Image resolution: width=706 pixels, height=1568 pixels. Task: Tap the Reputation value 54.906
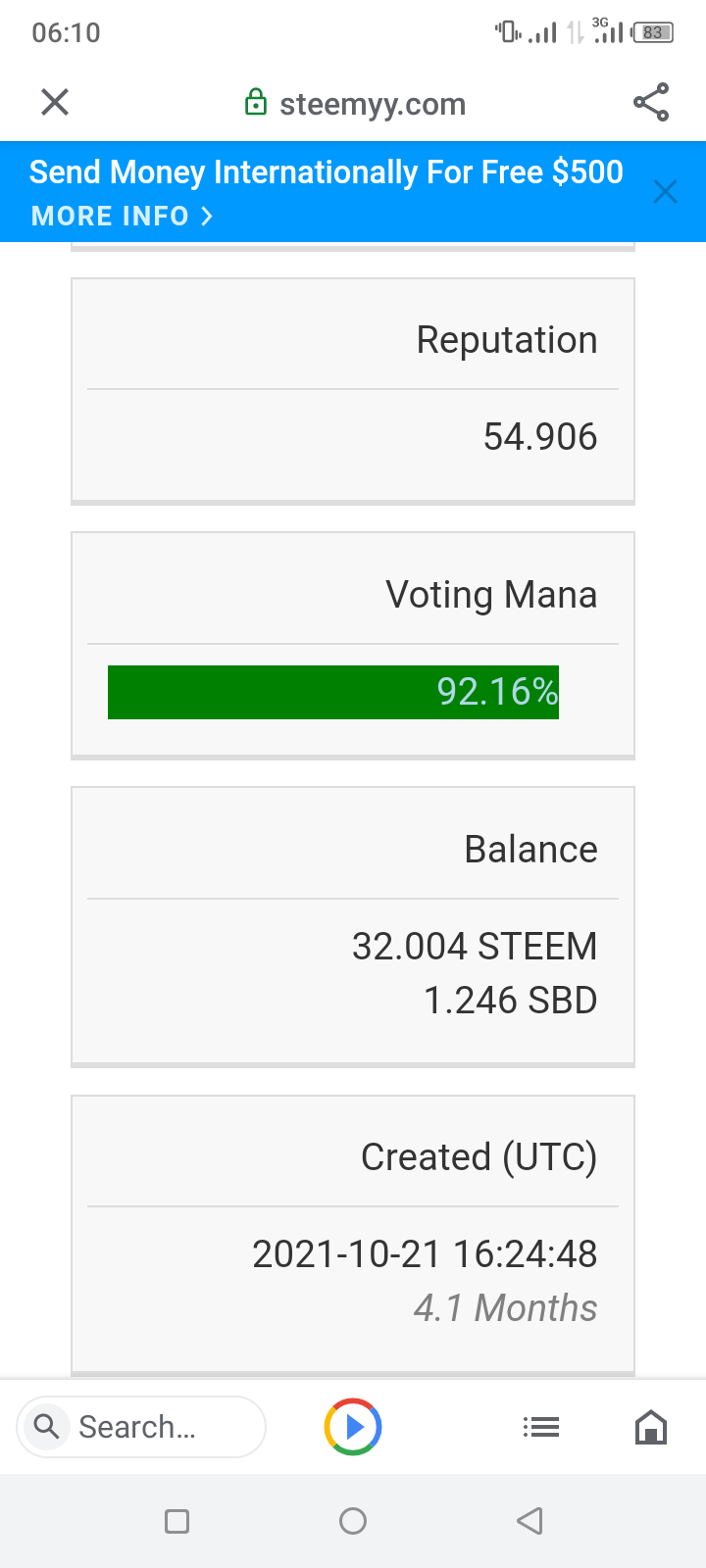[539, 437]
